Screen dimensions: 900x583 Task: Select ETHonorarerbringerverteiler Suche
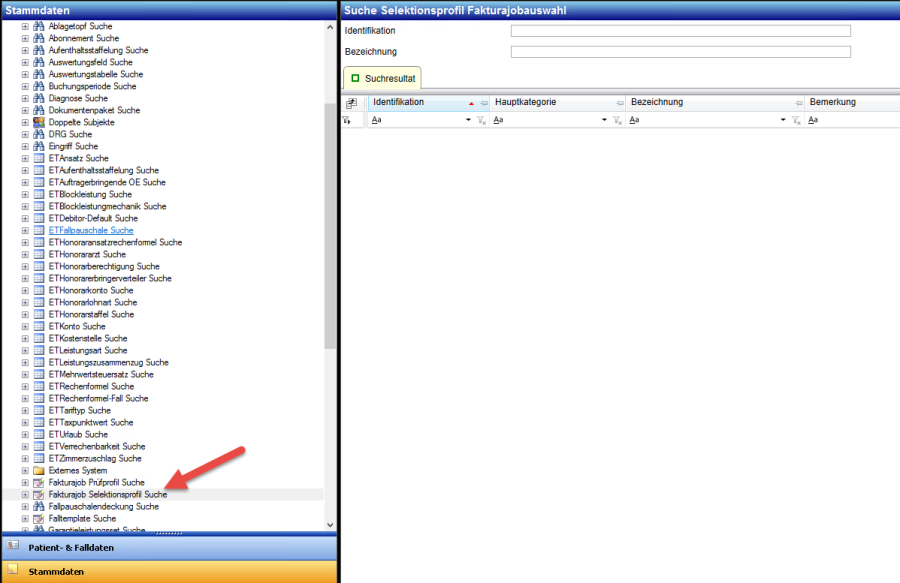coord(110,278)
